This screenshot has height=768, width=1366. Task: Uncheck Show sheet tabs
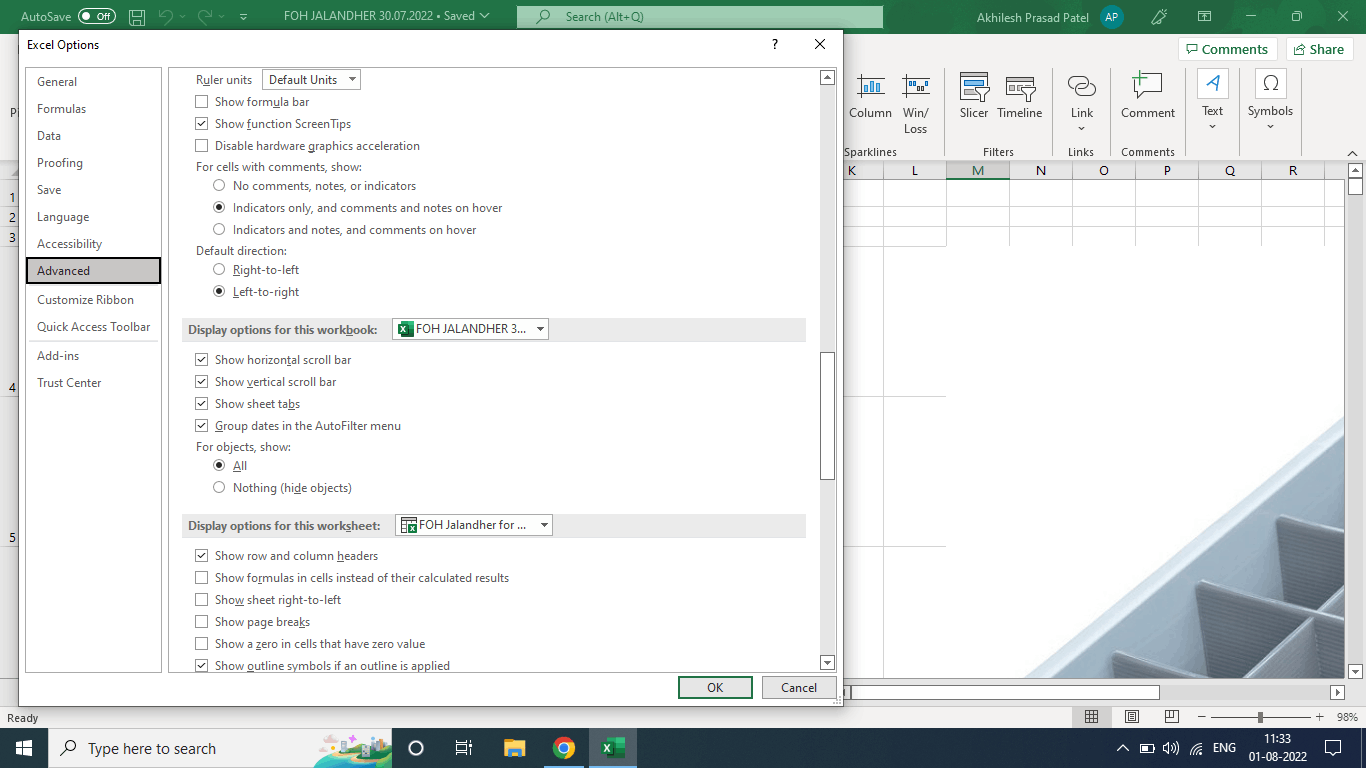202,404
